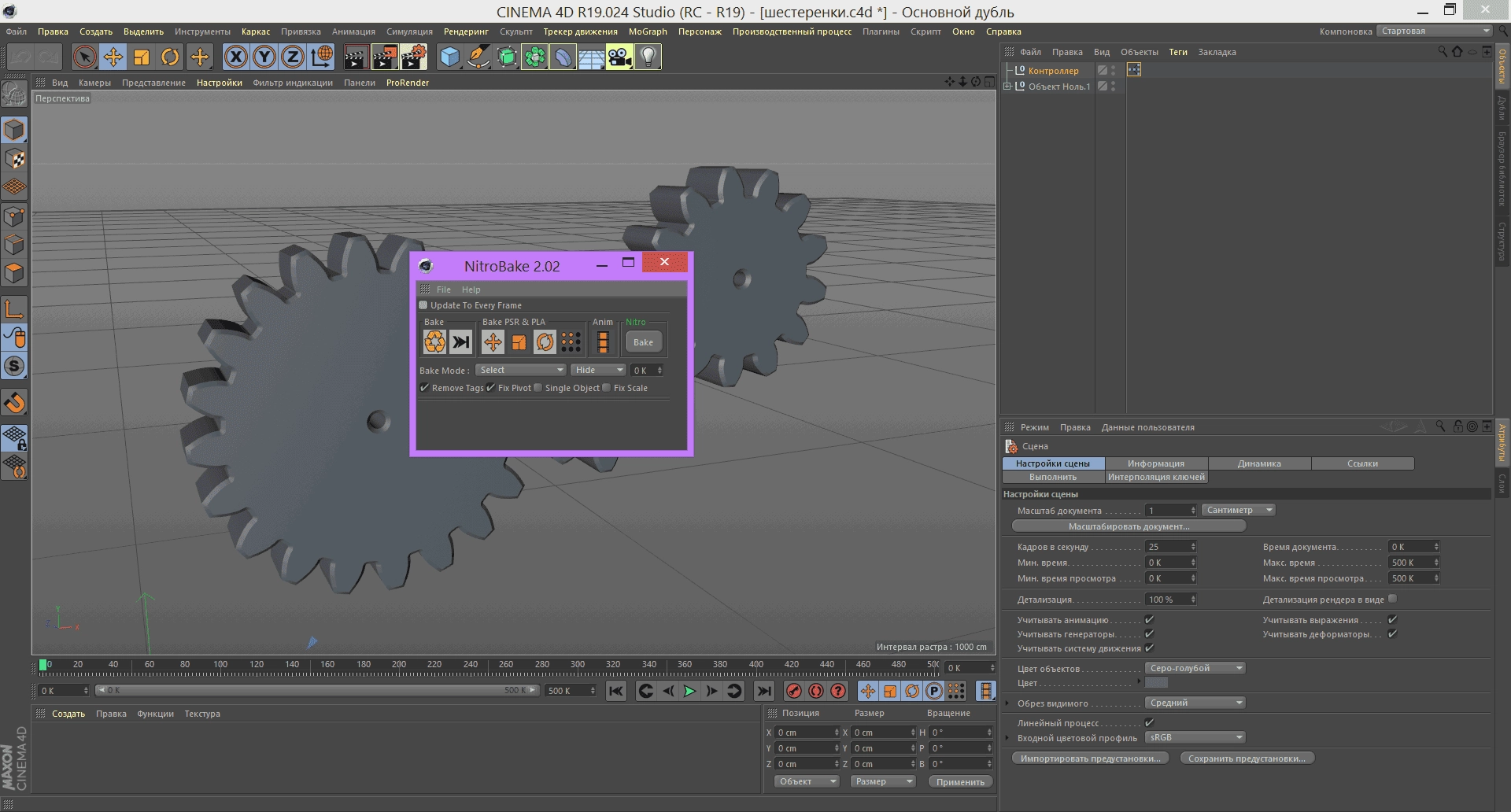Viewport: 1511px width, 812px height.
Task: Open the Рендеринг menu
Action: 466,31
